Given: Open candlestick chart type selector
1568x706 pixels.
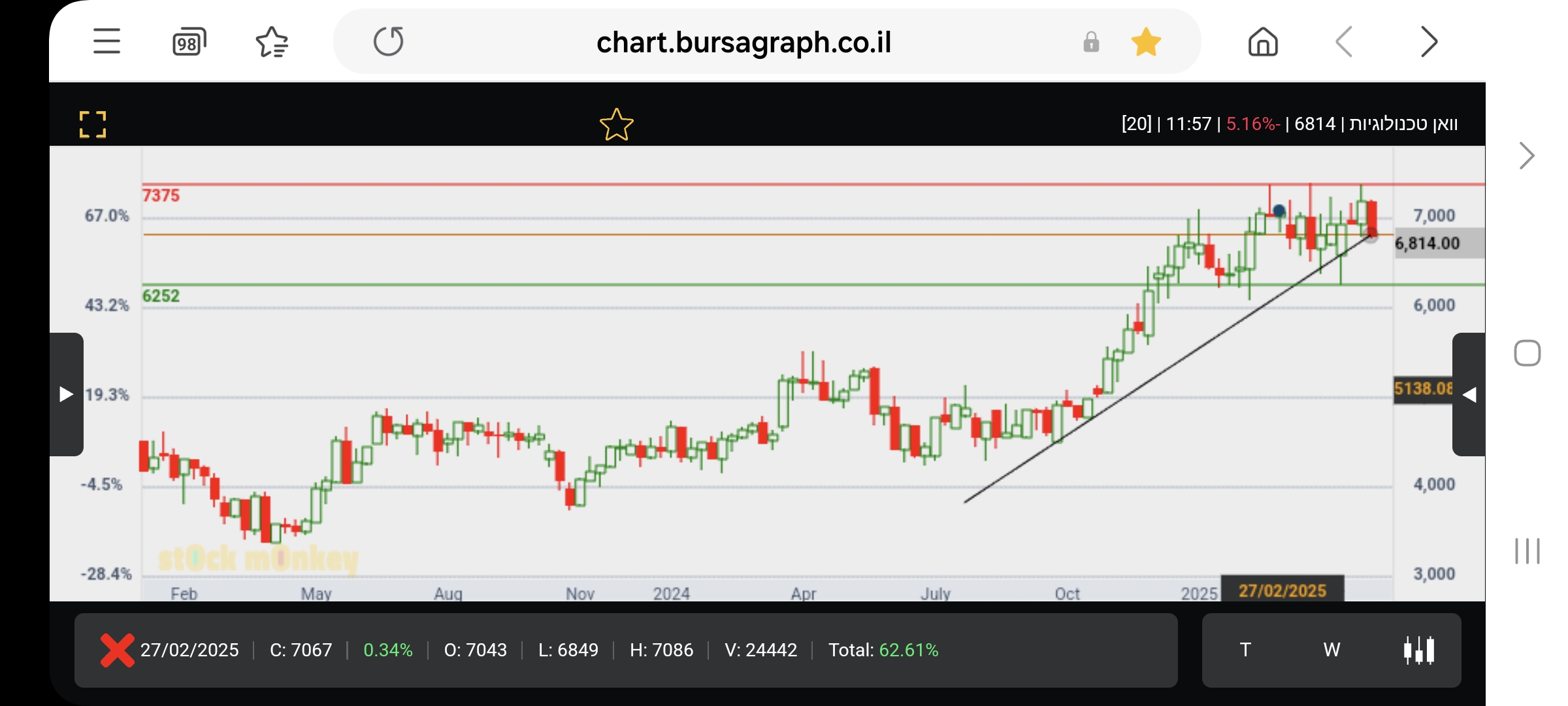Looking at the screenshot, I should click(x=1419, y=650).
